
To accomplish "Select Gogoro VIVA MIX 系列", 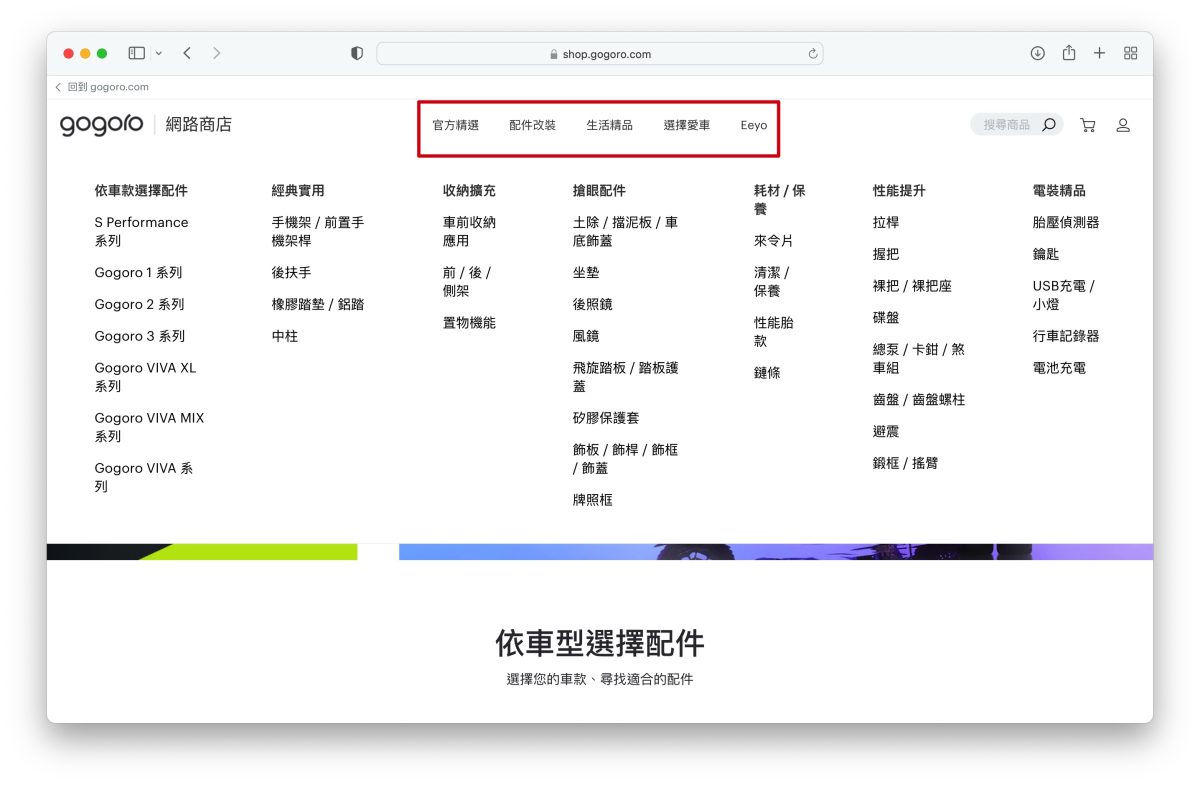I will [x=149, y=427].
